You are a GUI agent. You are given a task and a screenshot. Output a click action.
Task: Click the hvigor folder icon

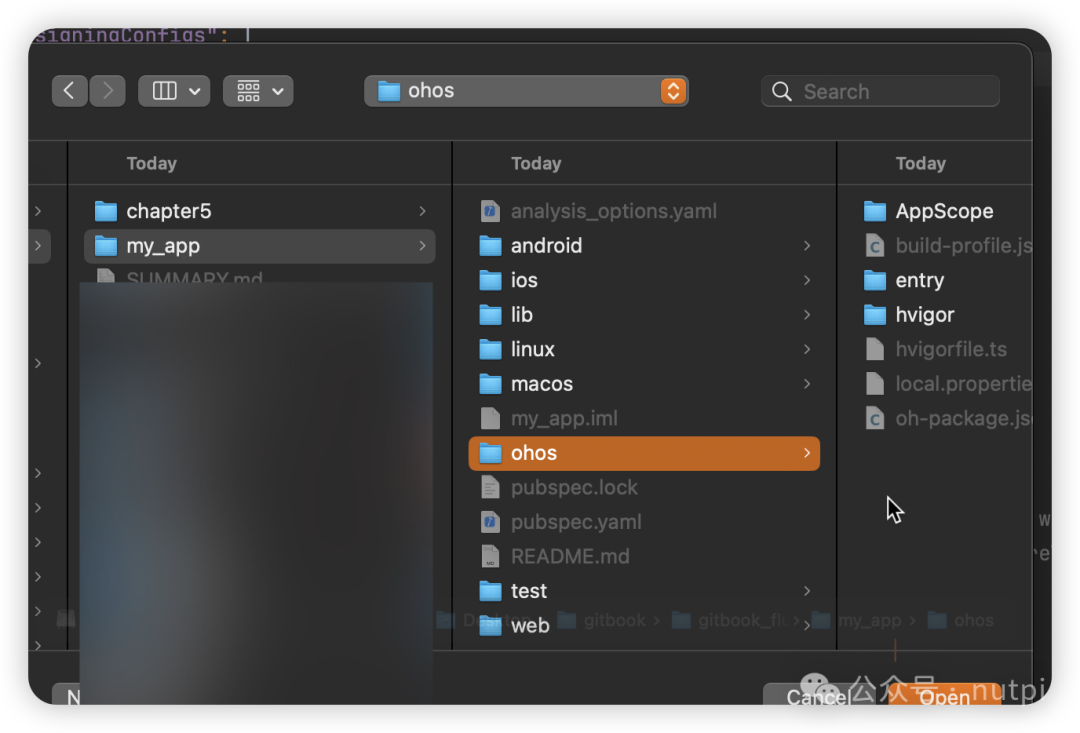click(x=875, y=314)
